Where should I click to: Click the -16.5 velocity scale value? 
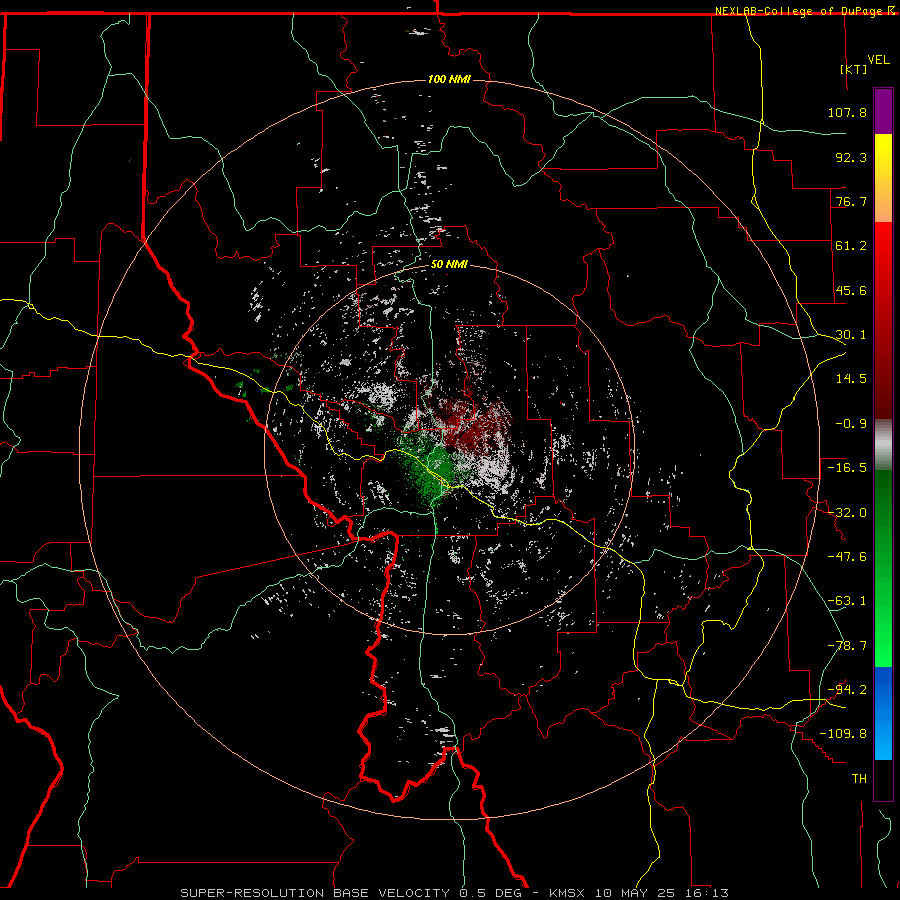click(847, 468)
